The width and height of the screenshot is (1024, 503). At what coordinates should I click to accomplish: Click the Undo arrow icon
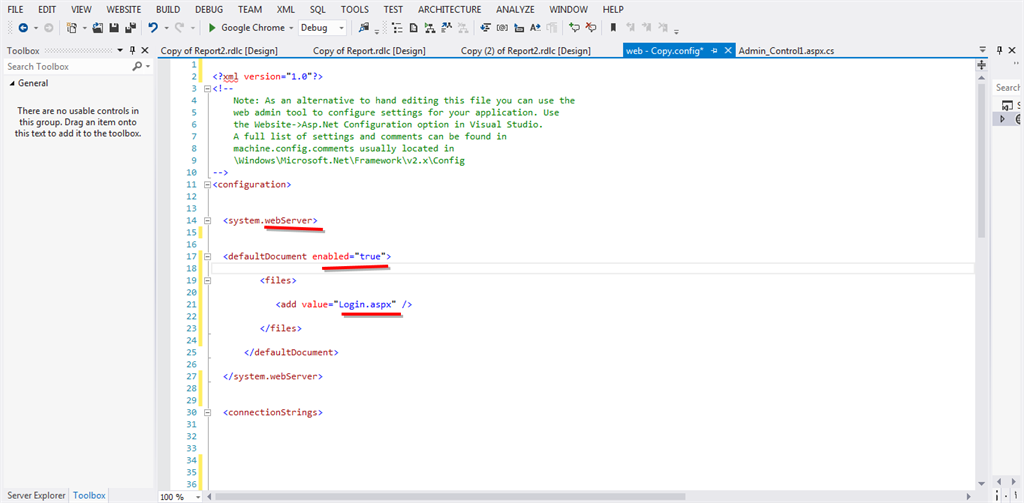click(153, 28)
